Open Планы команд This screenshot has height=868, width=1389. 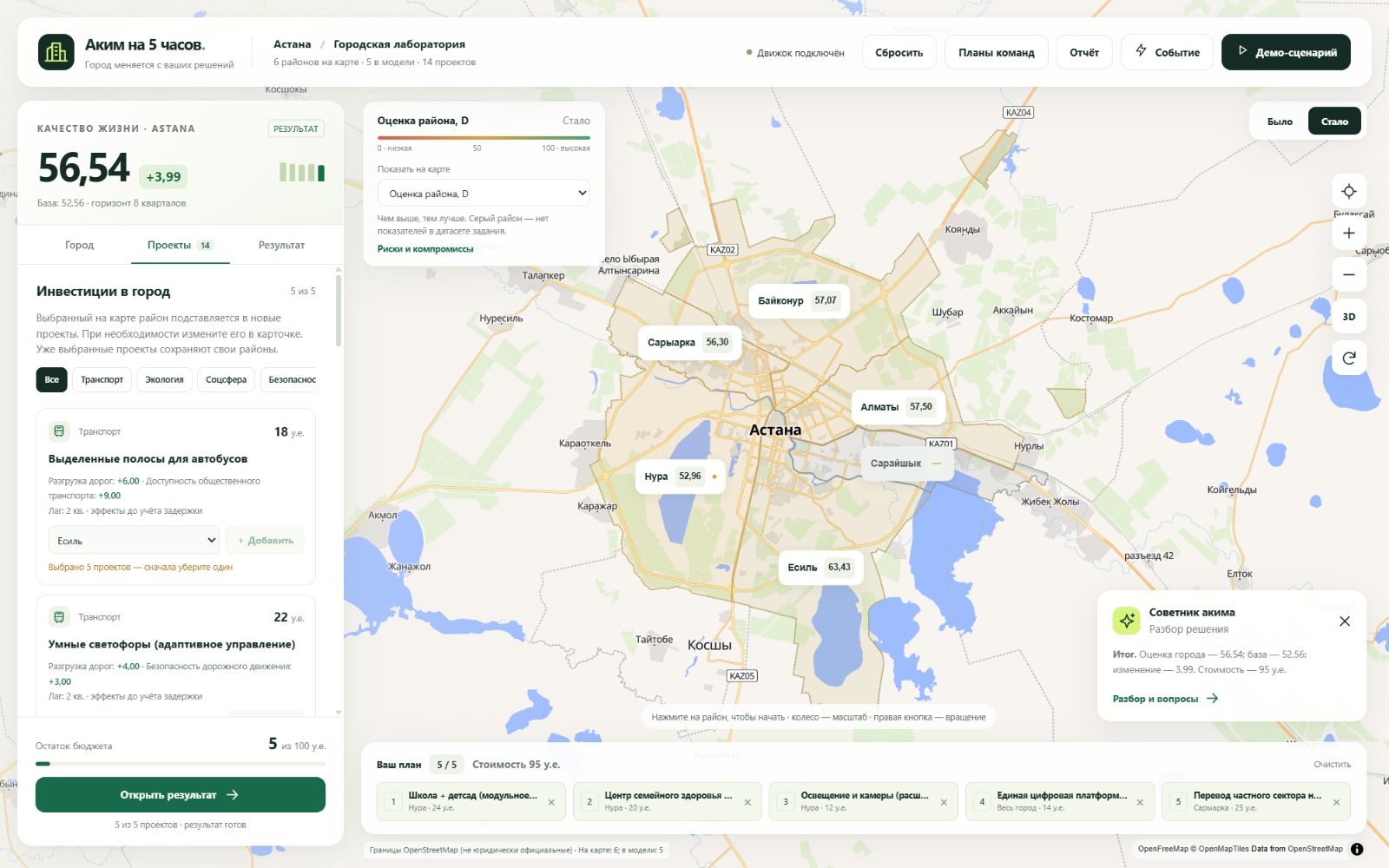pos(996,52)
